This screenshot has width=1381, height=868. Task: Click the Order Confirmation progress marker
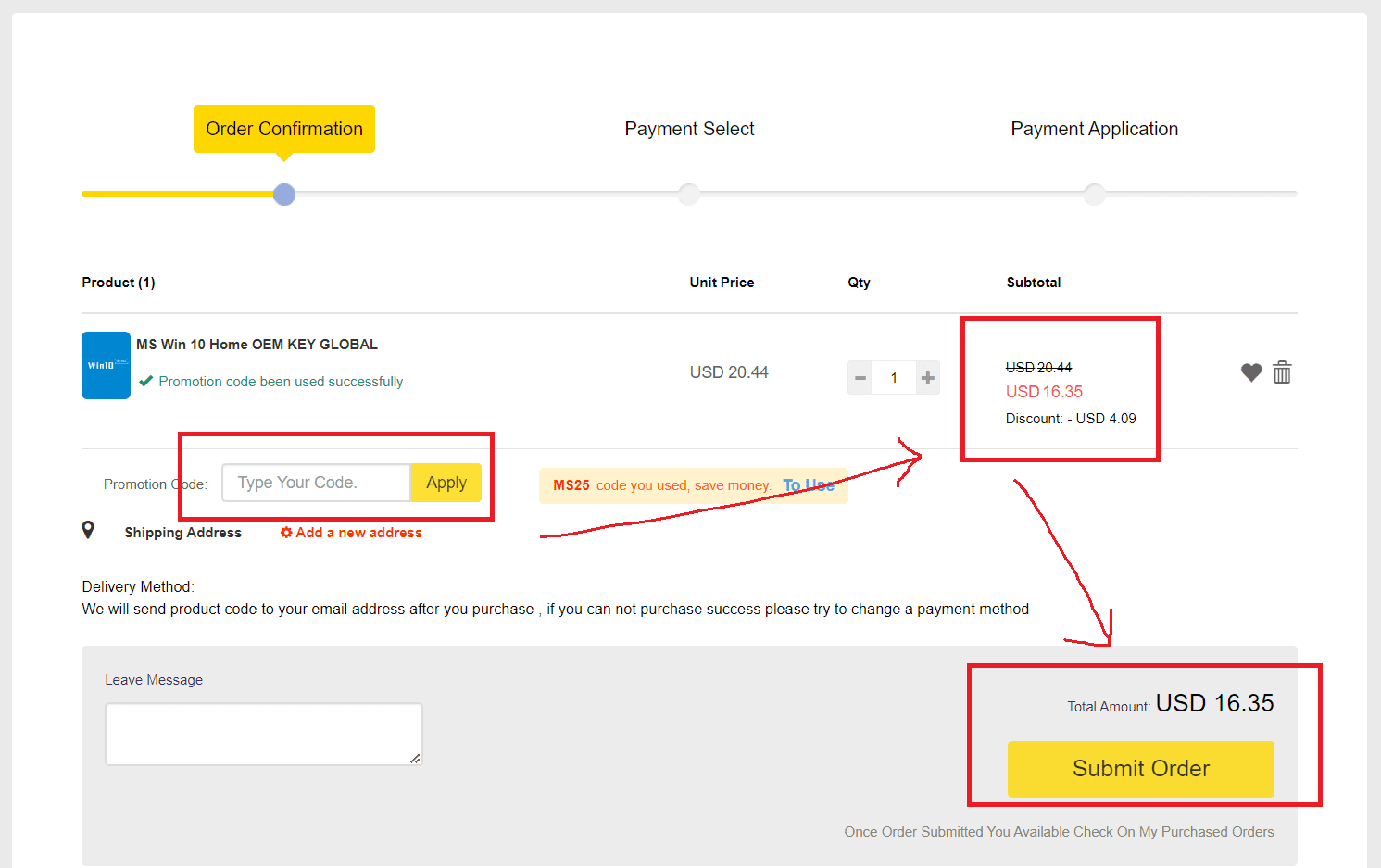(x=284, y=195)
